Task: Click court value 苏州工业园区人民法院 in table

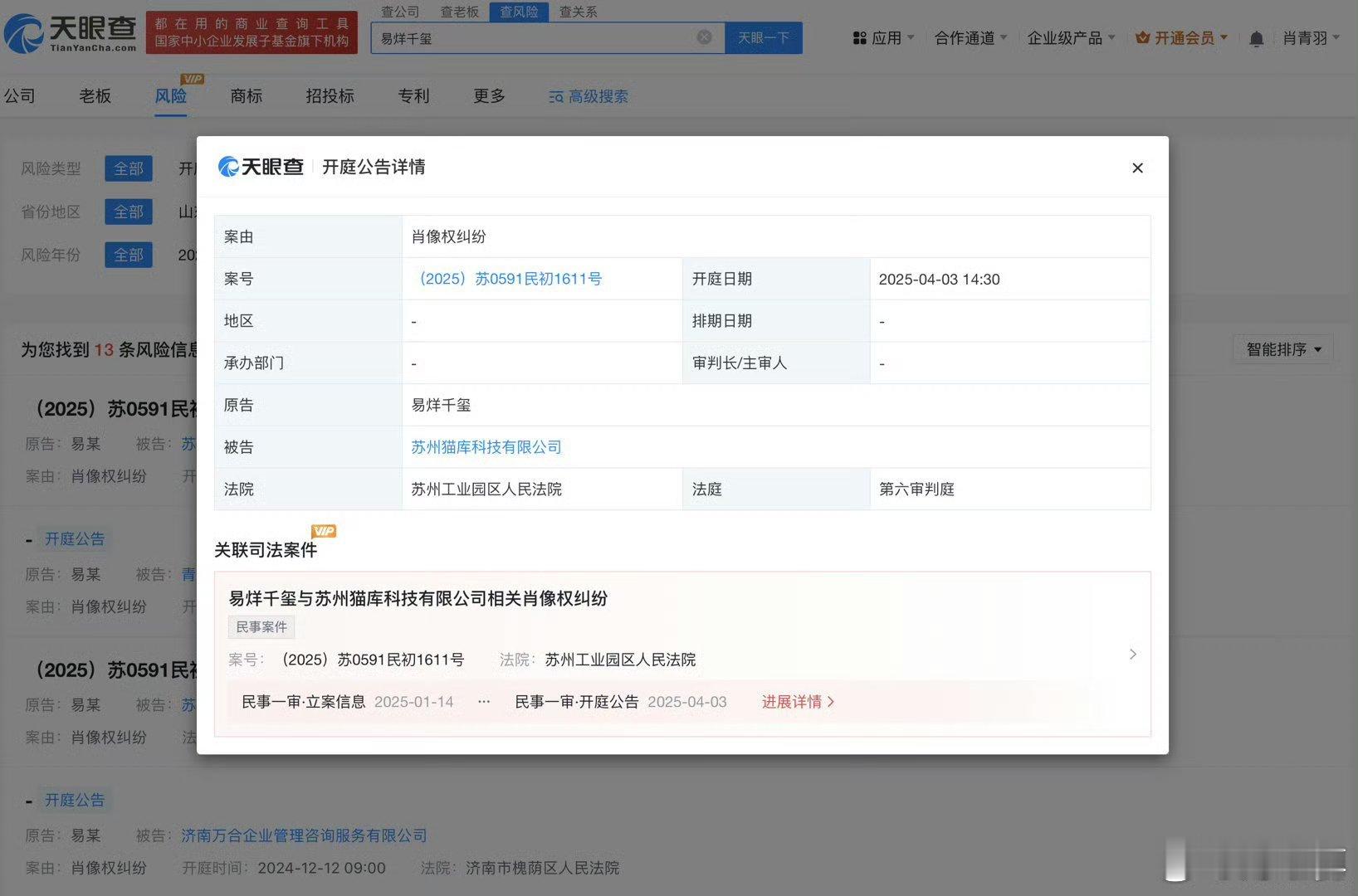Action: pyautogui.click(x=486, y=489)
